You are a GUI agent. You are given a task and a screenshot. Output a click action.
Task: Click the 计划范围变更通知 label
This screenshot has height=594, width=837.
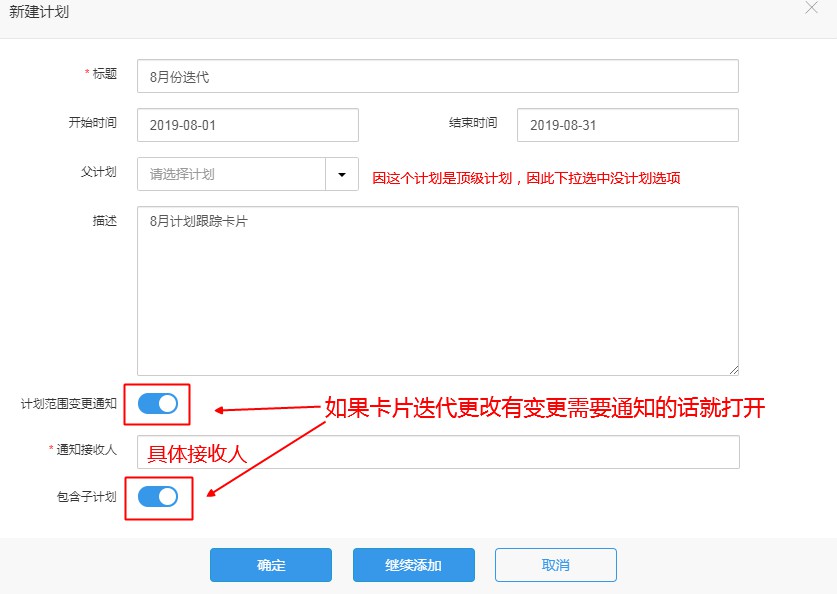(x=69, y=404)
